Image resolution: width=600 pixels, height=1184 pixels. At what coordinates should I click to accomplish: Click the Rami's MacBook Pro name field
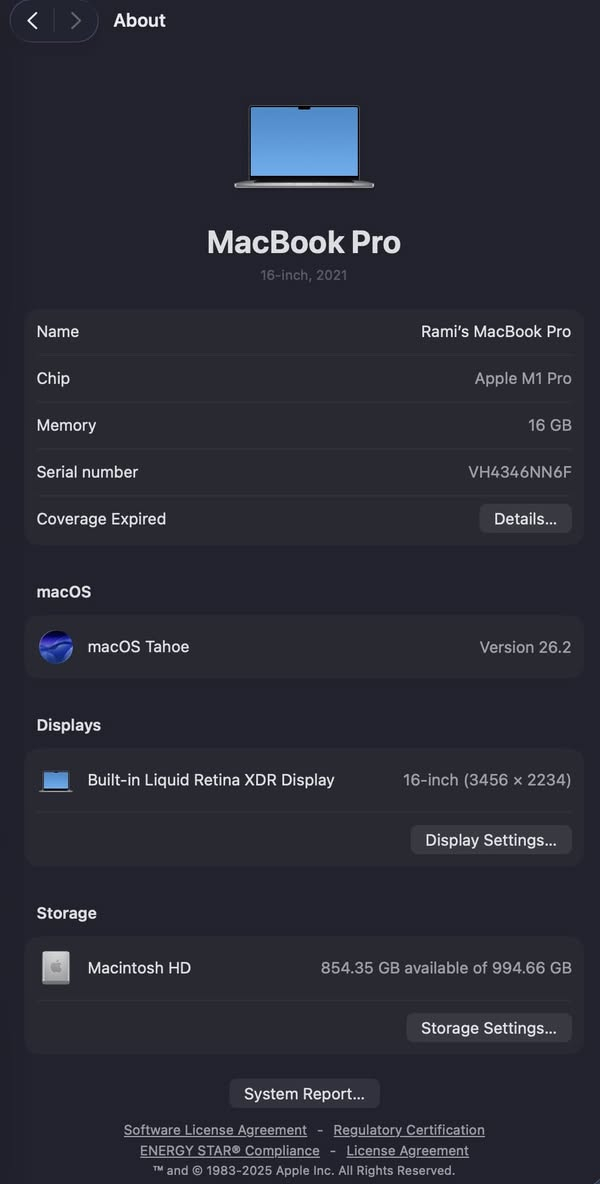(x=496, y=332)
